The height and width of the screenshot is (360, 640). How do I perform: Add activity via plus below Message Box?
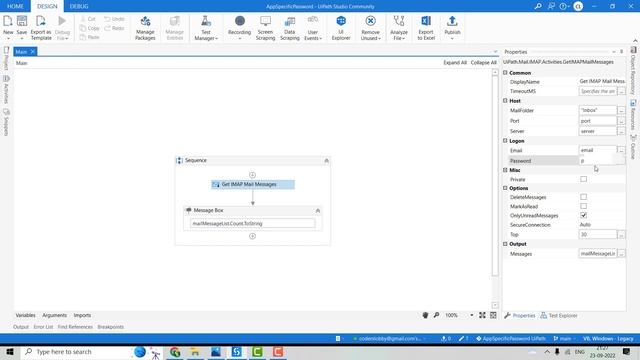tap(252, 236)
